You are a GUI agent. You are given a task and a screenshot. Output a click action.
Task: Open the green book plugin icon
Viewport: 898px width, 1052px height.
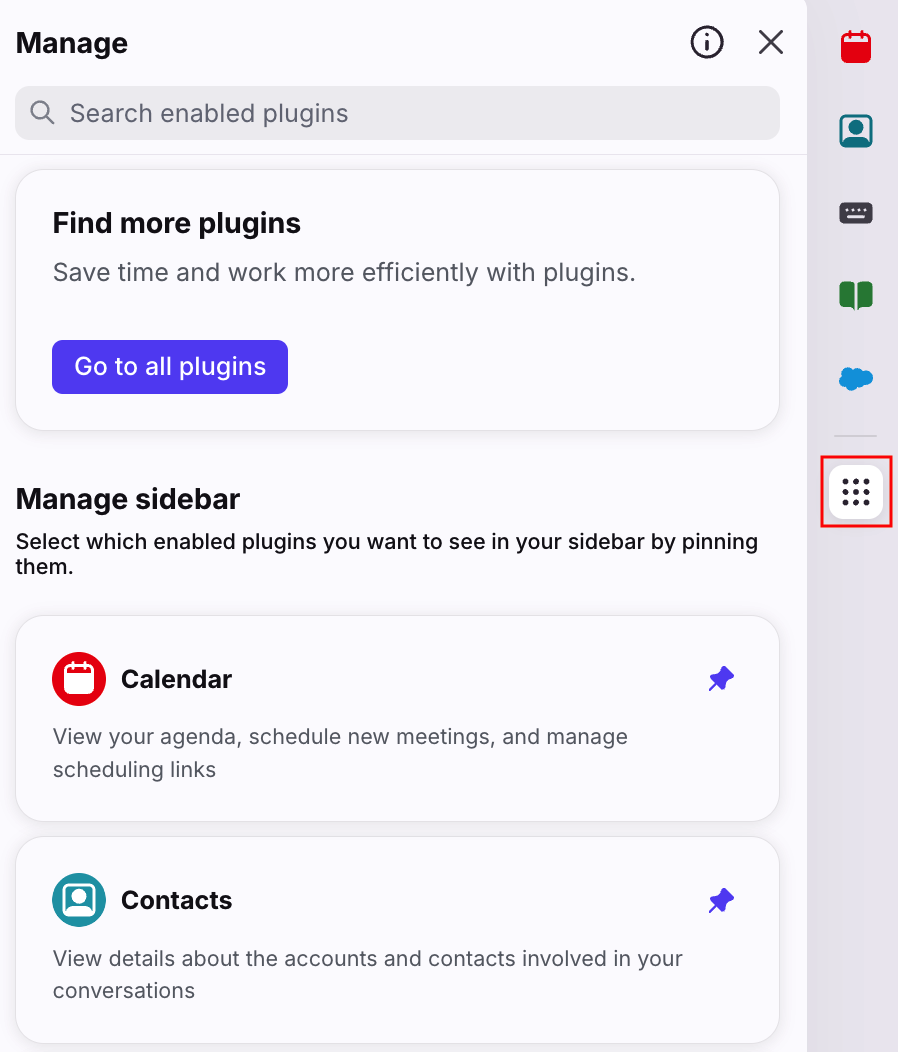pyautogui.click(x=856, y=295)
